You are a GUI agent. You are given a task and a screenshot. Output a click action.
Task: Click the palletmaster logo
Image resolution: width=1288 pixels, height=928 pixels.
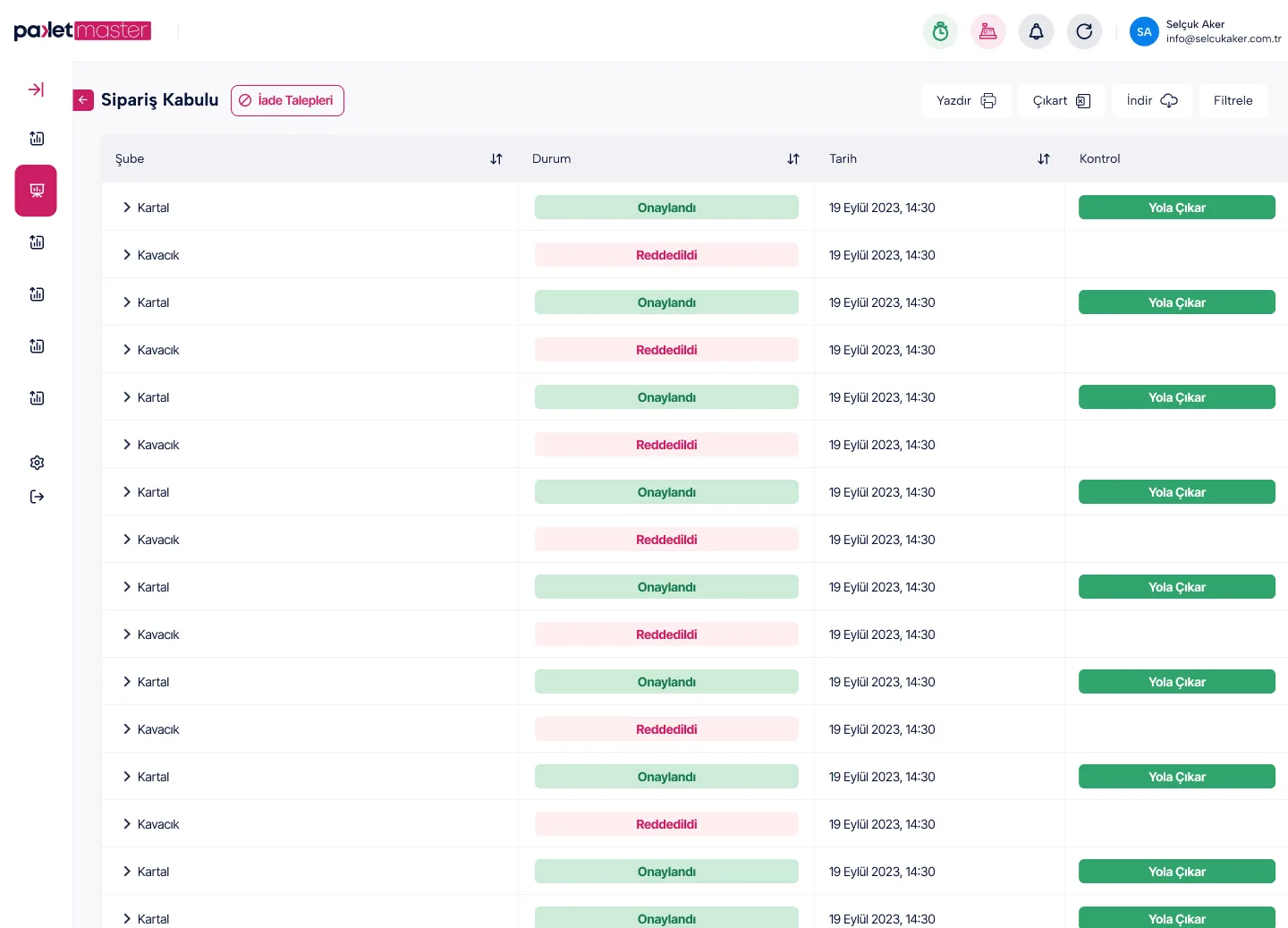pos(82,30)
